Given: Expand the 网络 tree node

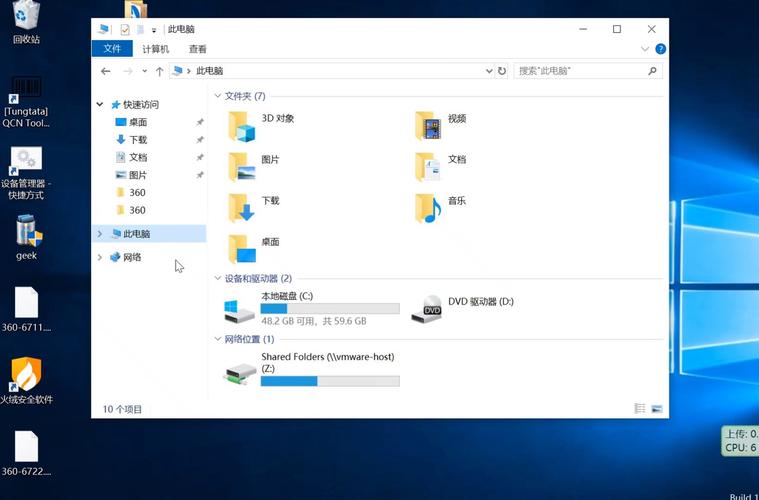Looking at the screenshot, I should (x=100, y=257).
